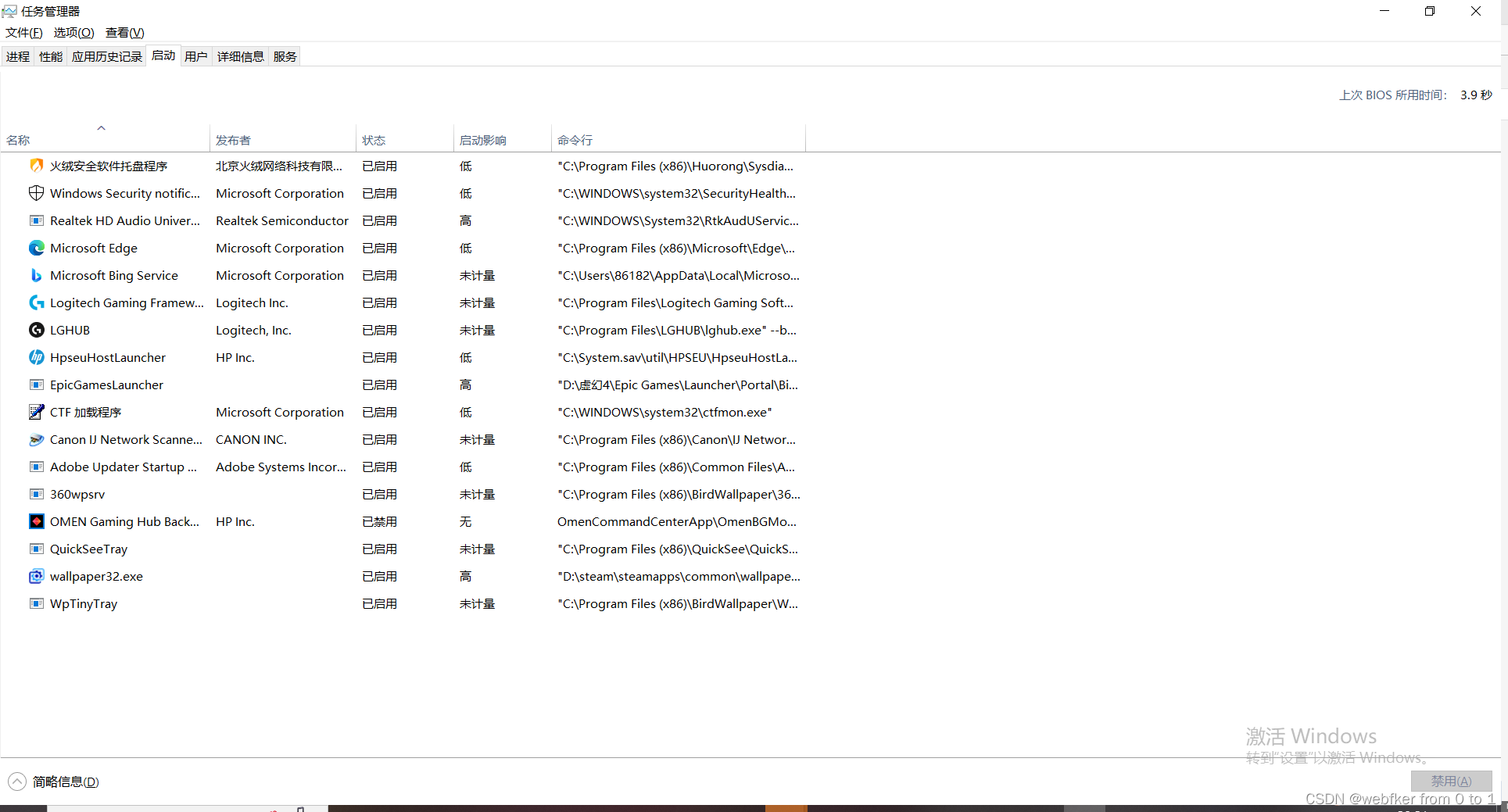Switch to the 应用历史记录 tab

[107, 56]
